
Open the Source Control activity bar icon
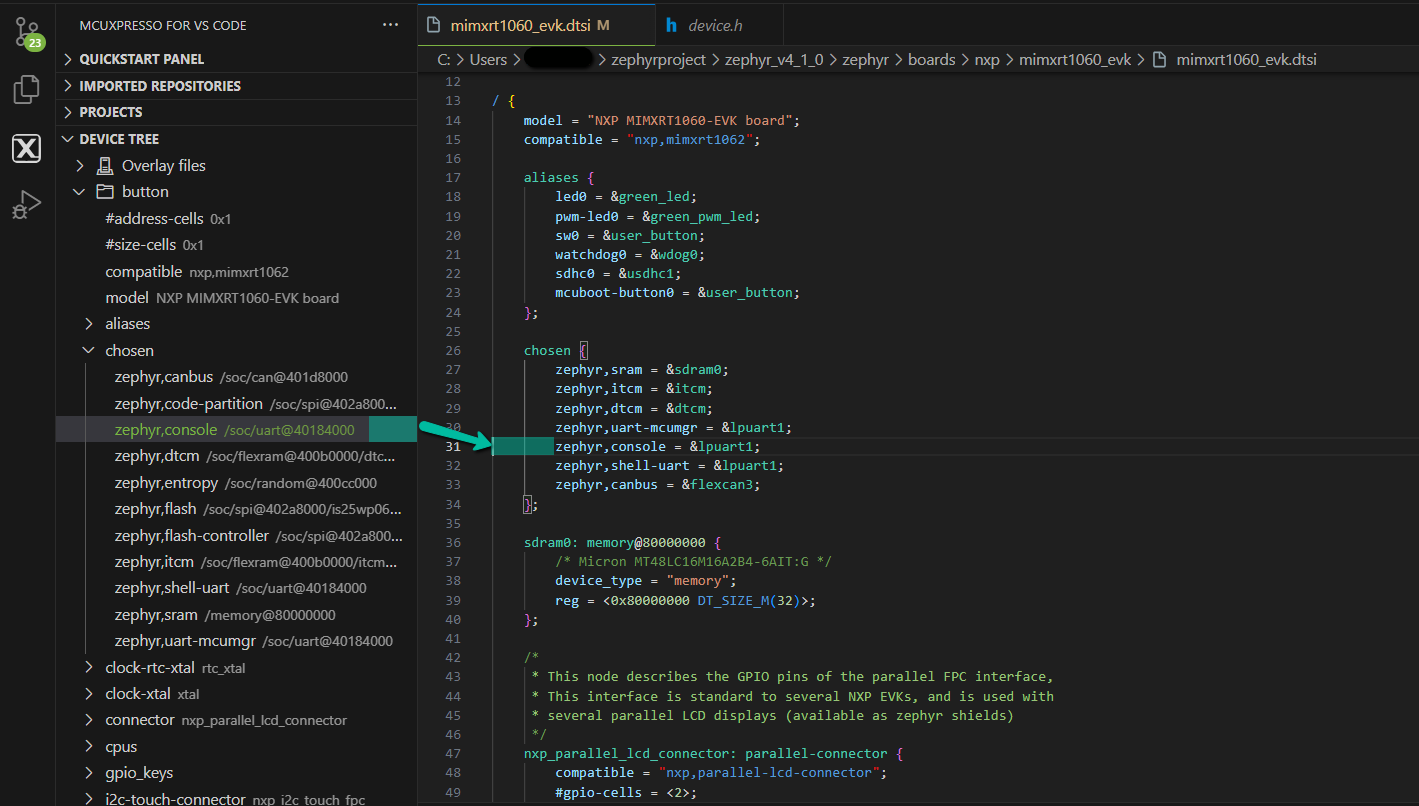[27, 32]
